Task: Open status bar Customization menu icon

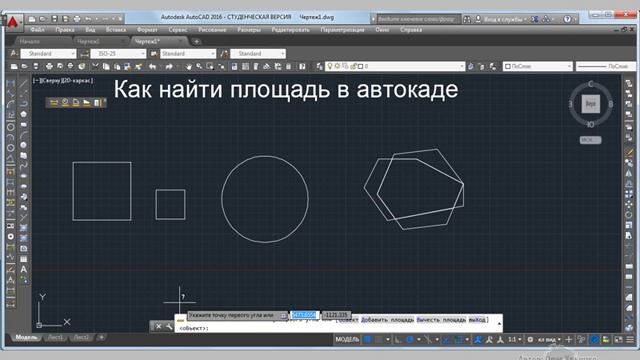Action: [631, 340]
